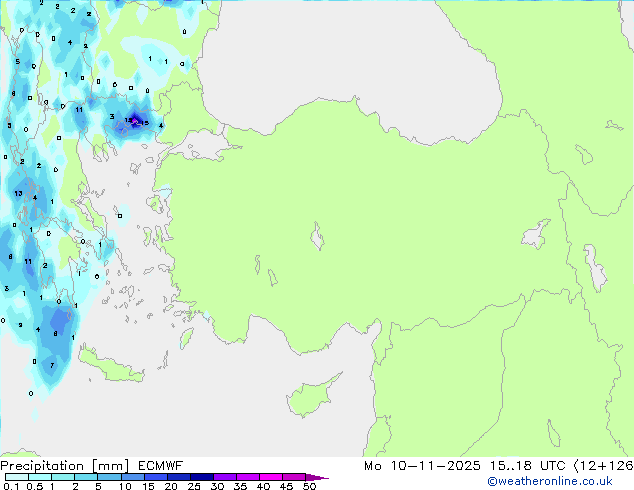Click the 'Mo 10-11-2025' date text
Image resolution: width=634 pixels, height=490 pixels.
422,466
